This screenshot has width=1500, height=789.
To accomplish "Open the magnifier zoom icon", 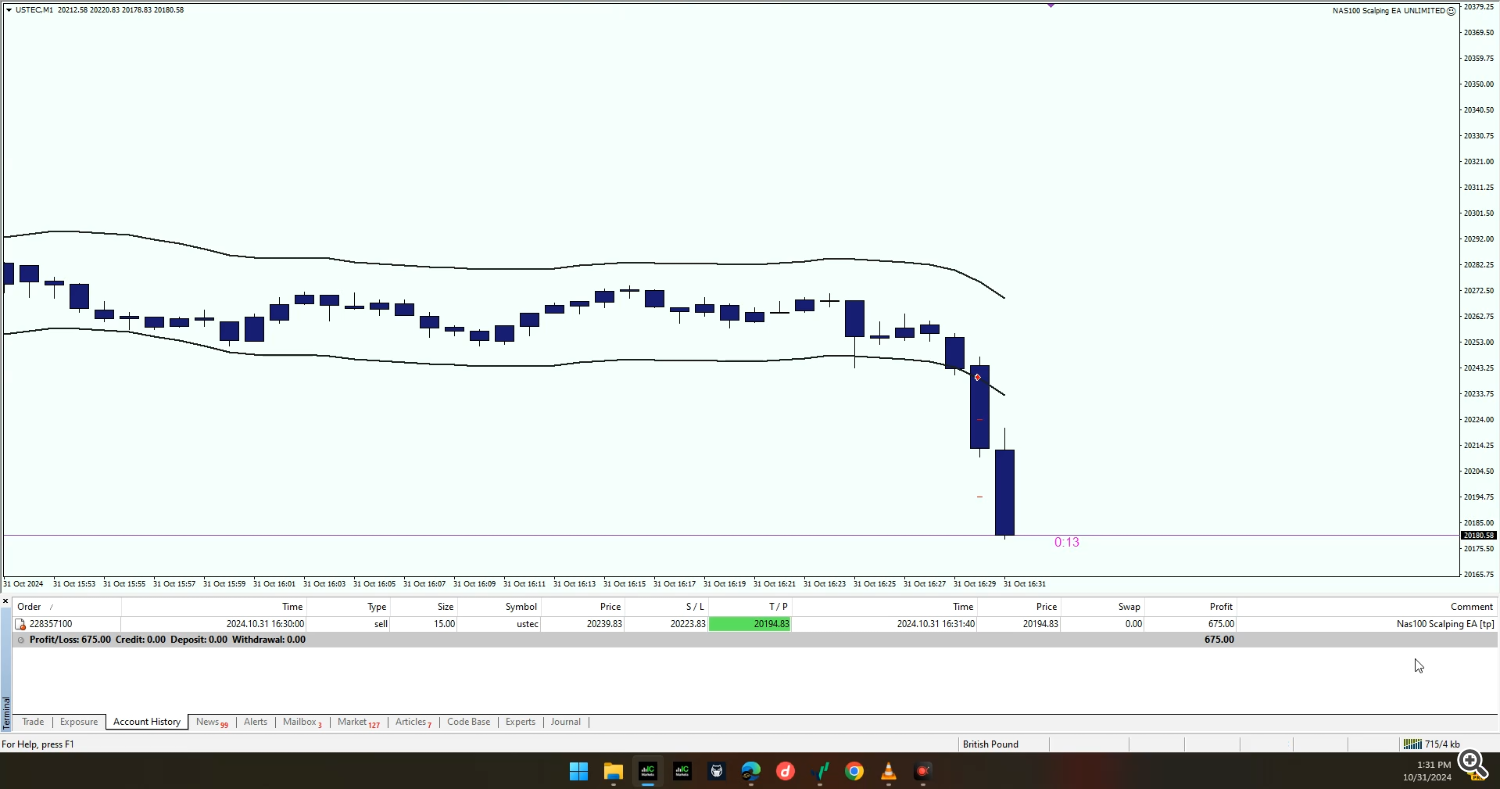I will [1471, 763].
